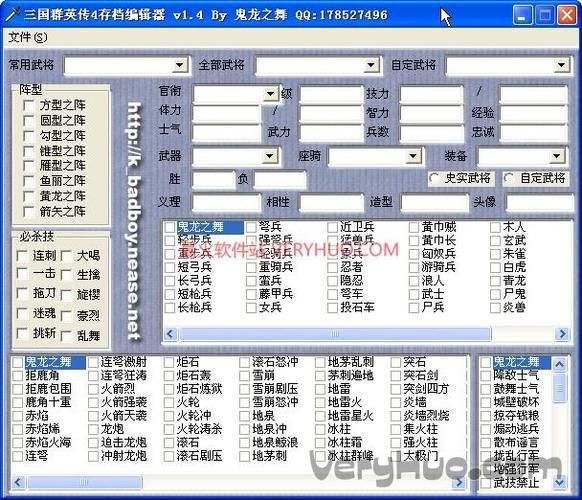Enable 黄龙之阵 checkbox
Viewport: 582px width, 500px height.
click(x=29, y=196)
